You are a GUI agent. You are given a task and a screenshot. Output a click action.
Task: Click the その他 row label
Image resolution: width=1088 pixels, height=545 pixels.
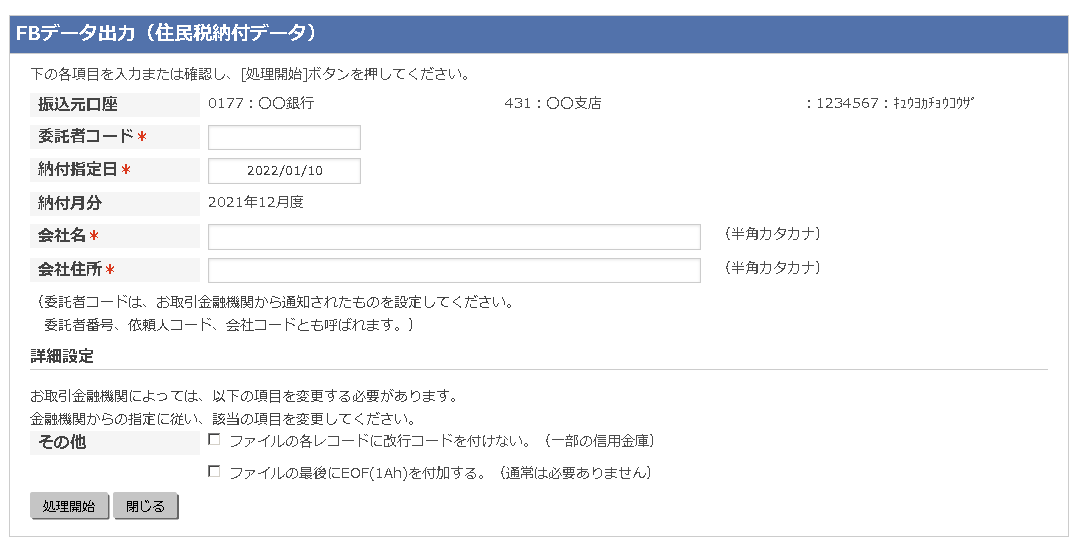pyautogui.click(x=62, y=442)
